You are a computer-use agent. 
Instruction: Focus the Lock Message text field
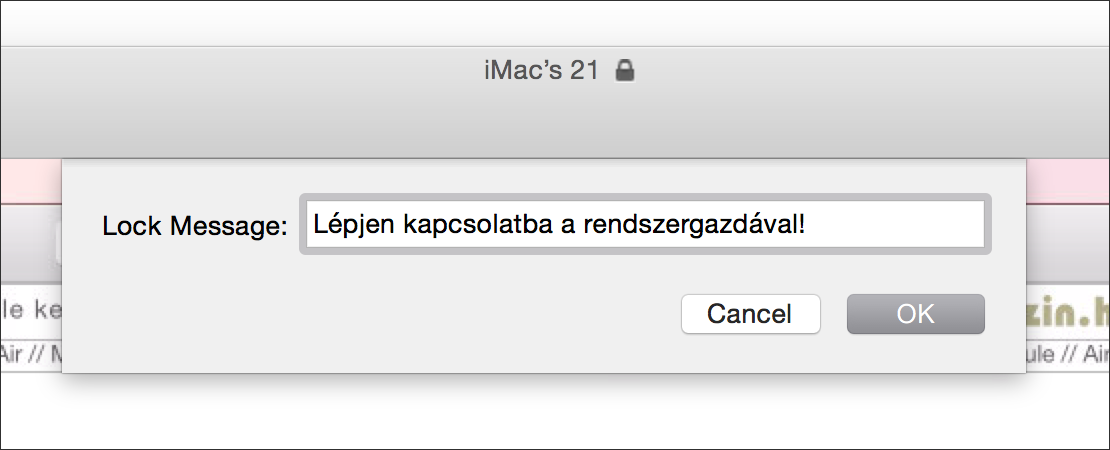(x=645, y=224)
